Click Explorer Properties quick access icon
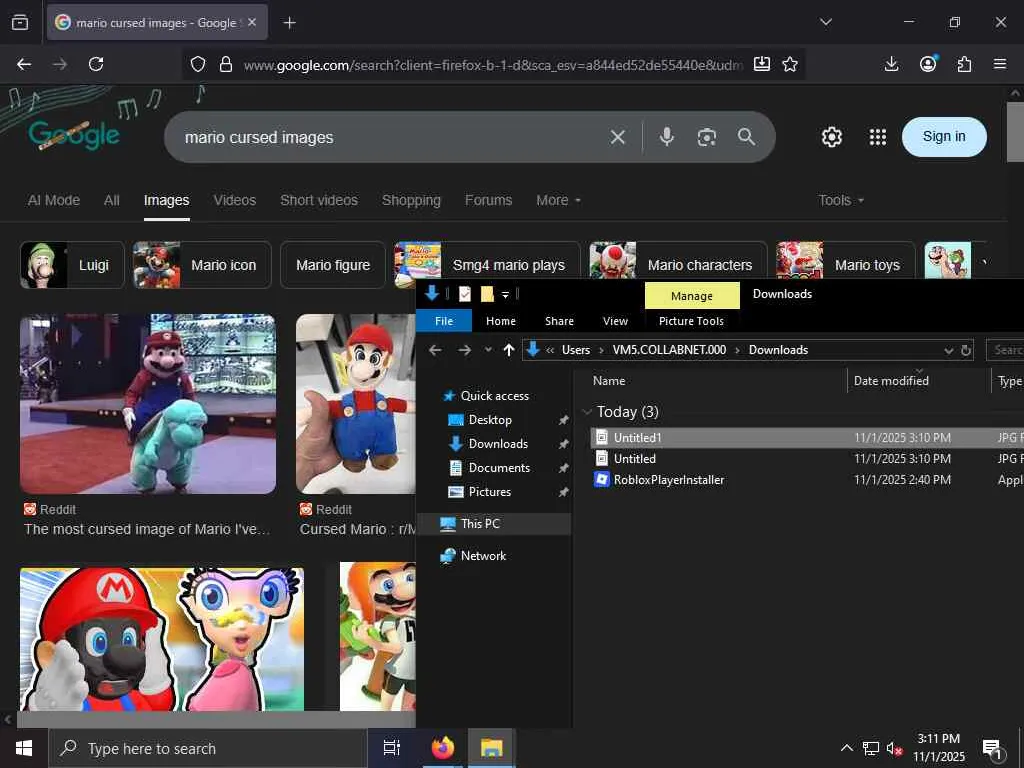Image resolution: width=1024 pixels, height=768 pixels. (x=465, y=295)
